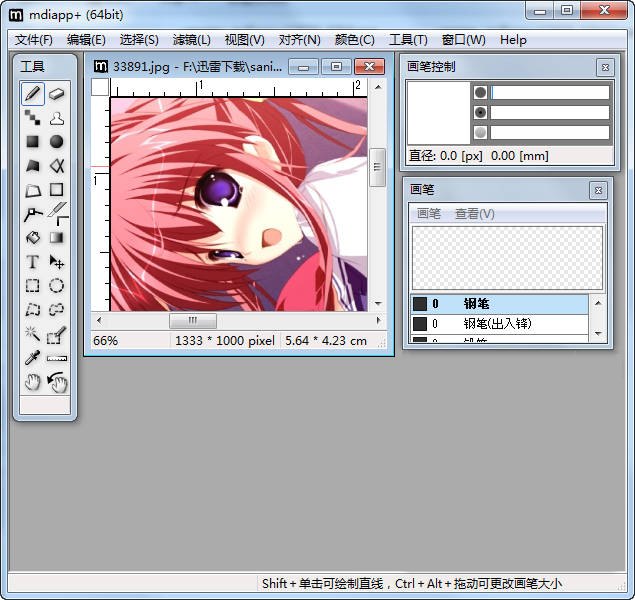The width and height of the screenshot is (635, 600).
Task: Open the 文件(F) menu
Action: point(34,40)
